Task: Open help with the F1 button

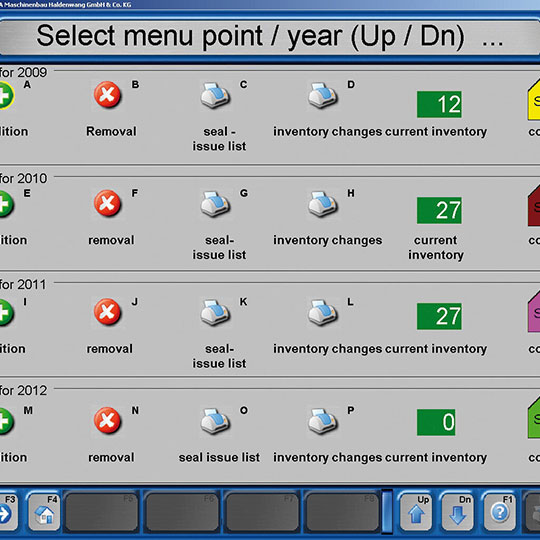Action: 500,511
